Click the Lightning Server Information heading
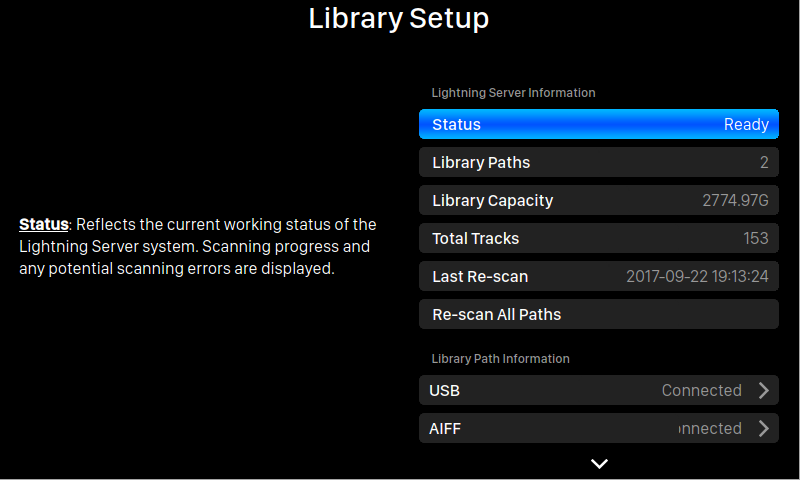Viewport: 800px width, 480px height. tap(513, 93)
